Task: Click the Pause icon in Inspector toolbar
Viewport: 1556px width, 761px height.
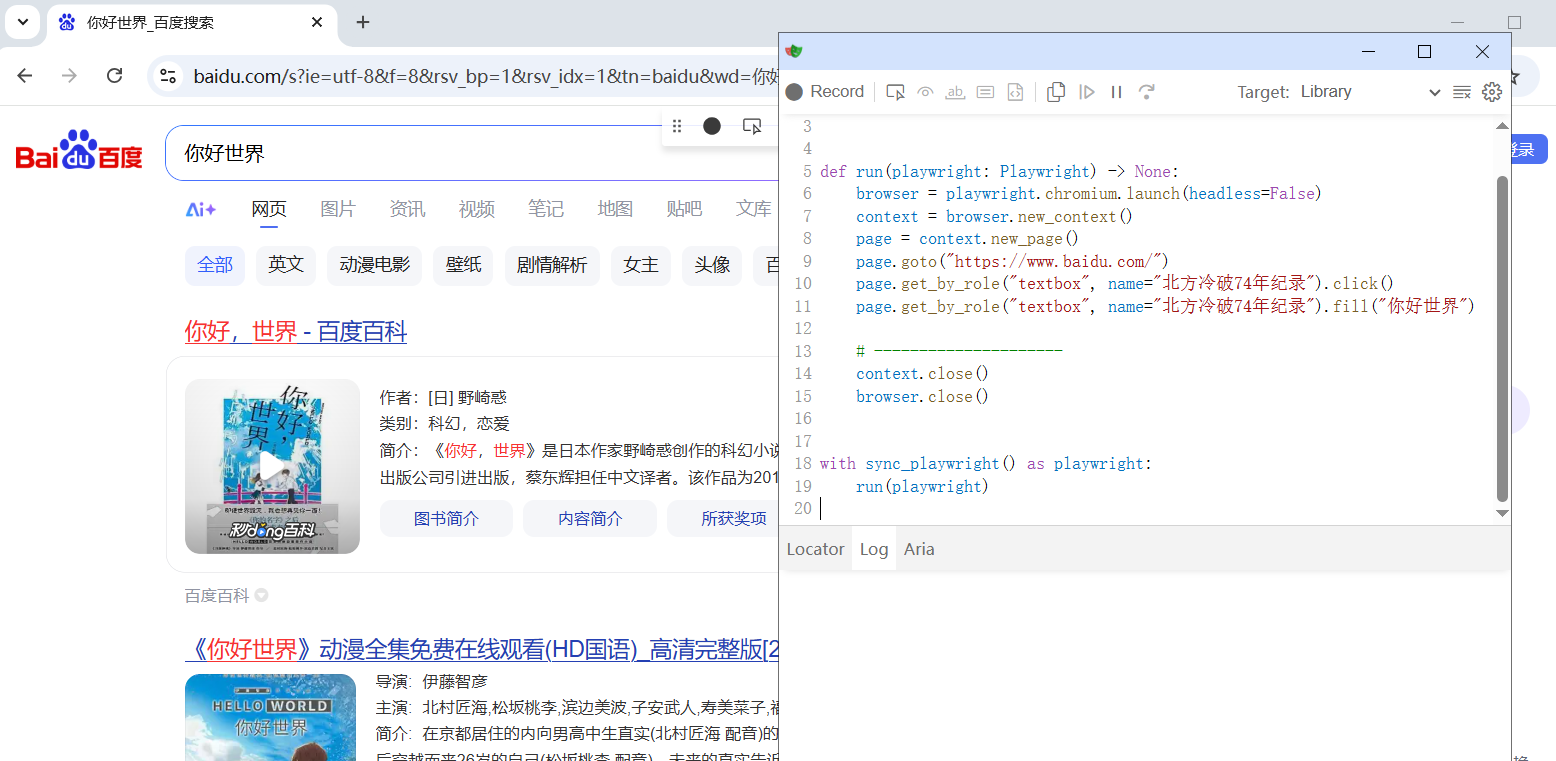Action: pyautogui.click(x=1117, y=92)
